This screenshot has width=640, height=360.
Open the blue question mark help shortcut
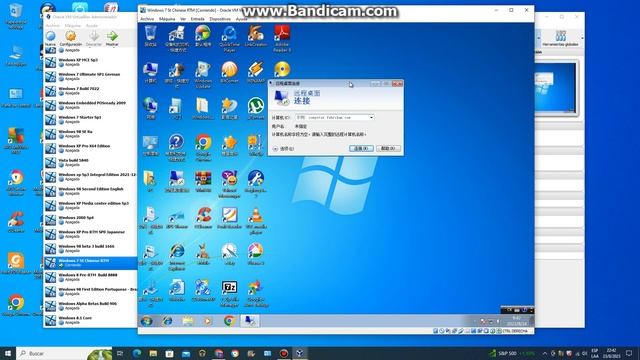[176, 147]
